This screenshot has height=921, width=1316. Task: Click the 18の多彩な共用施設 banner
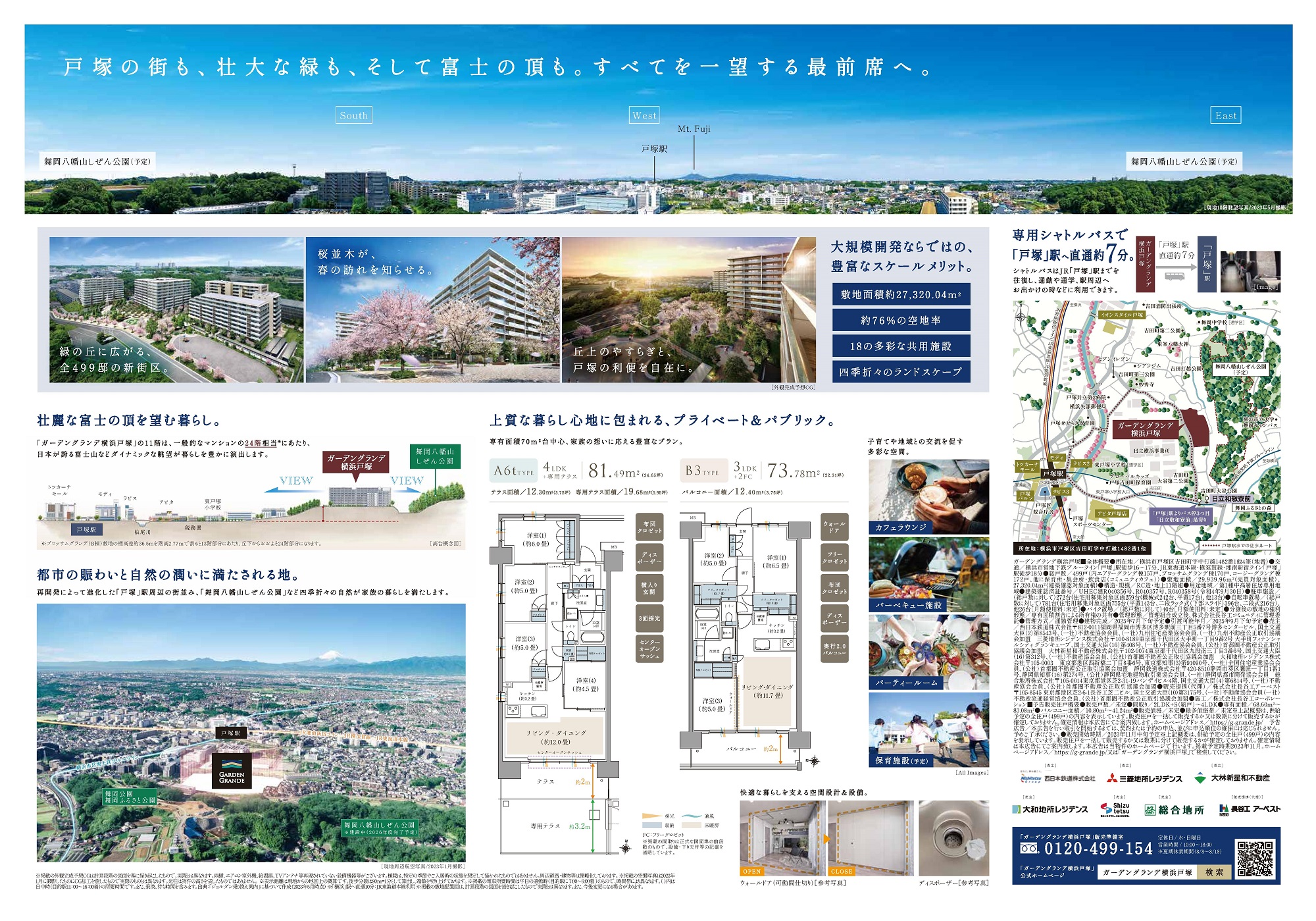901,346
